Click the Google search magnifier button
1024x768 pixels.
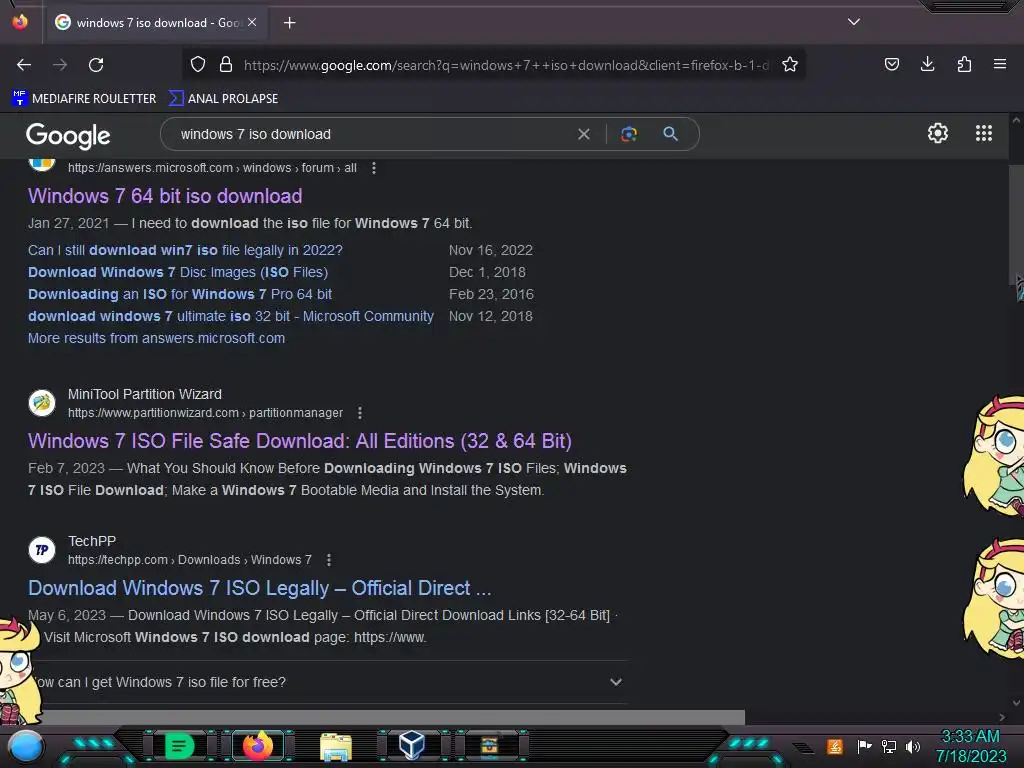click(x=670, y=134)
